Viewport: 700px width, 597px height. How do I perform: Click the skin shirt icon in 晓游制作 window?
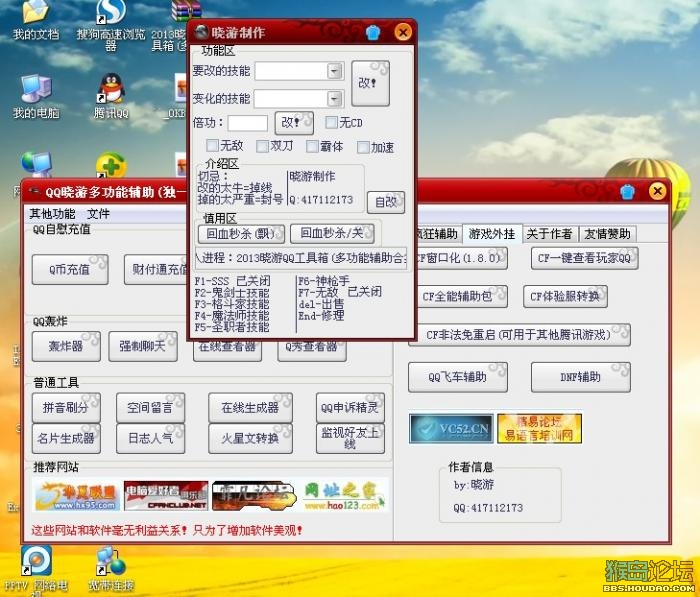pos(373,33)
